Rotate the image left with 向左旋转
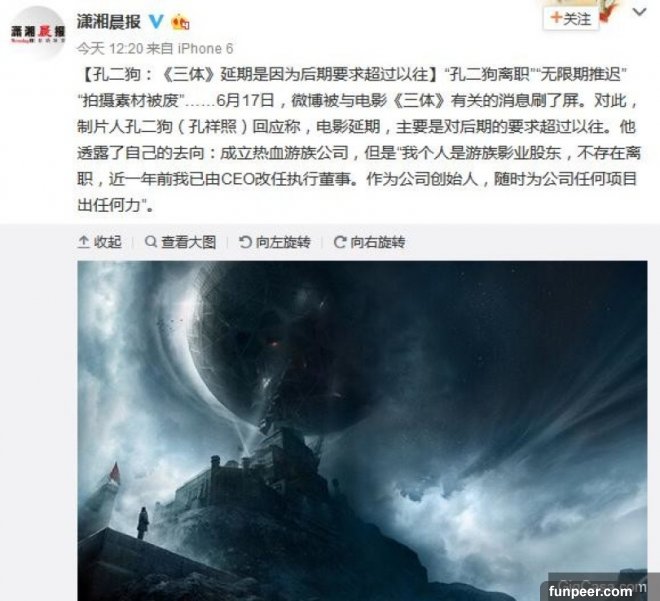Image resolution: width=660 pixels, height=601 pixels. pos(274,242)
